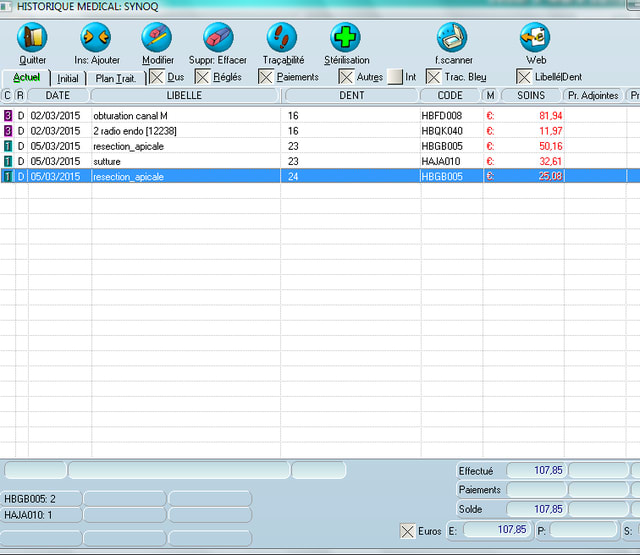Image resolution: width=640 pixels, height=555 pixels.
Task: Toggle the Euros checkbox
Action: 407,530
